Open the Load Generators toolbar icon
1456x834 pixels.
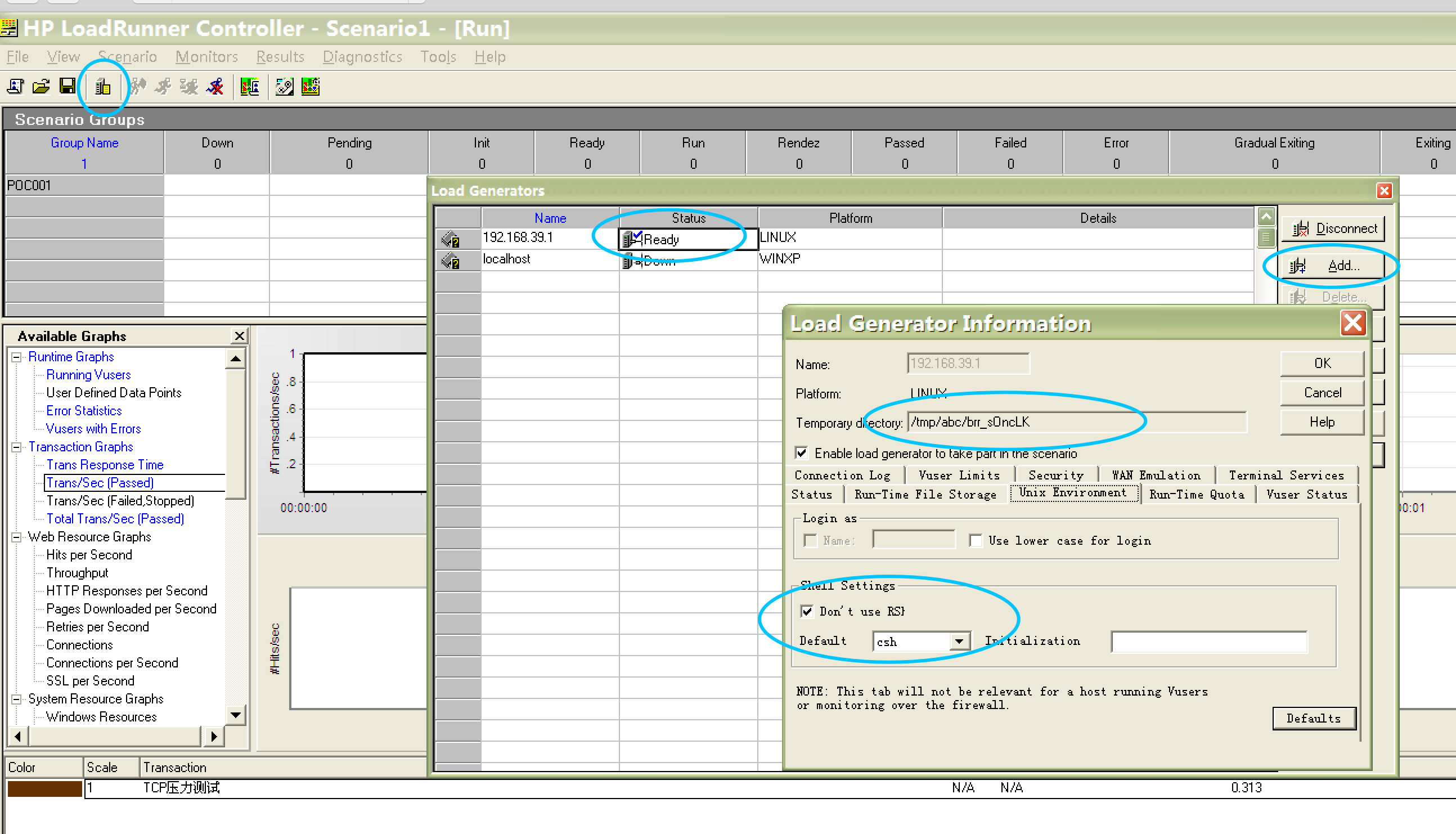103,87
